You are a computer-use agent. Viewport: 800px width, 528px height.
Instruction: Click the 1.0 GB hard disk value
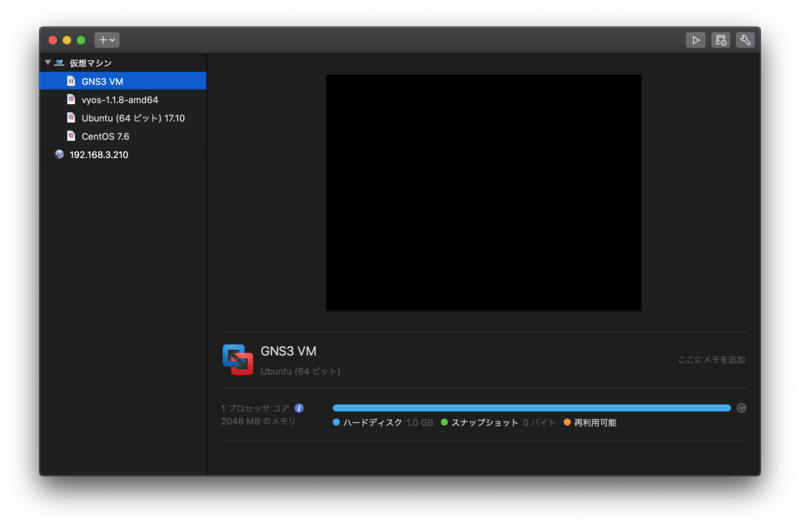[x=420, y=422]
